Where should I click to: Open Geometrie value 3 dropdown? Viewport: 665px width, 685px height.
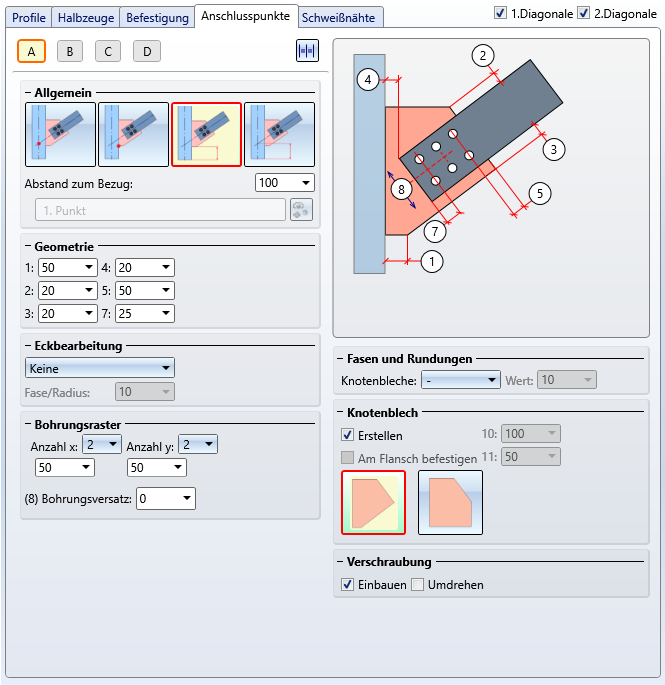point(68,313)
